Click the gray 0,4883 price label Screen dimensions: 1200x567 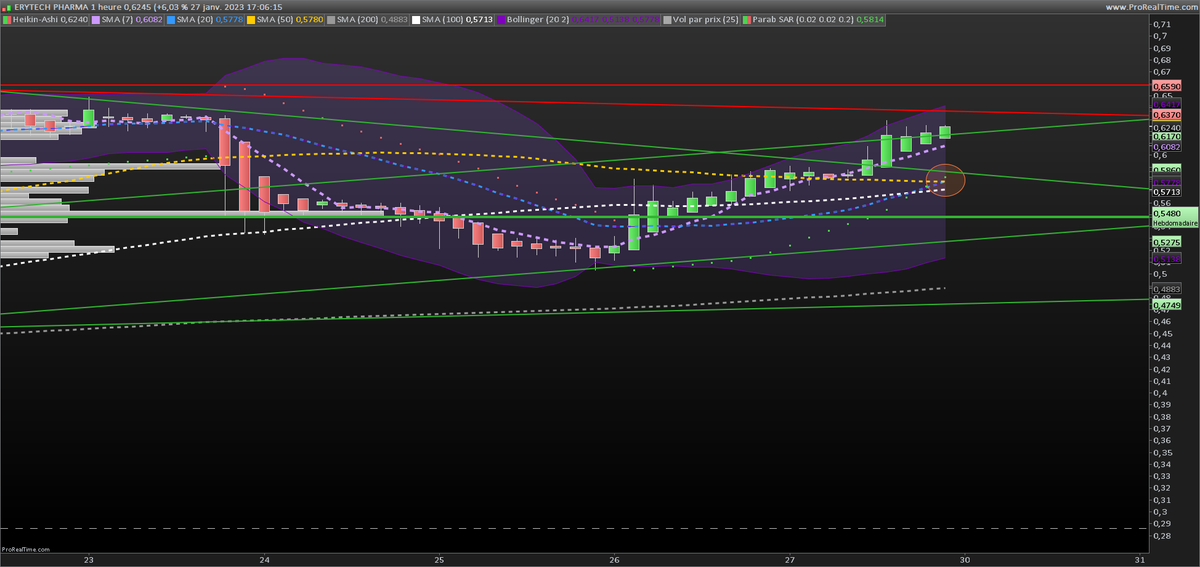pyautogui.click(x=1166, y=289)
